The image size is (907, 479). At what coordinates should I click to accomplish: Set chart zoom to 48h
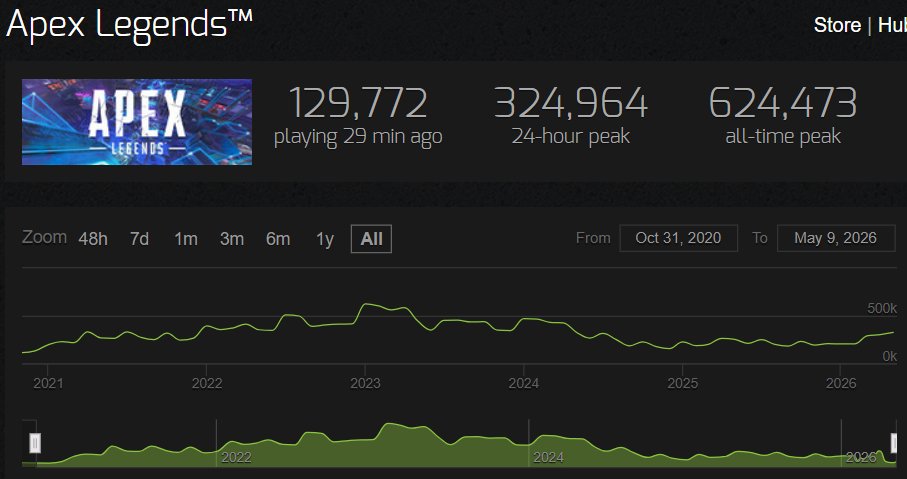(93, 239)
